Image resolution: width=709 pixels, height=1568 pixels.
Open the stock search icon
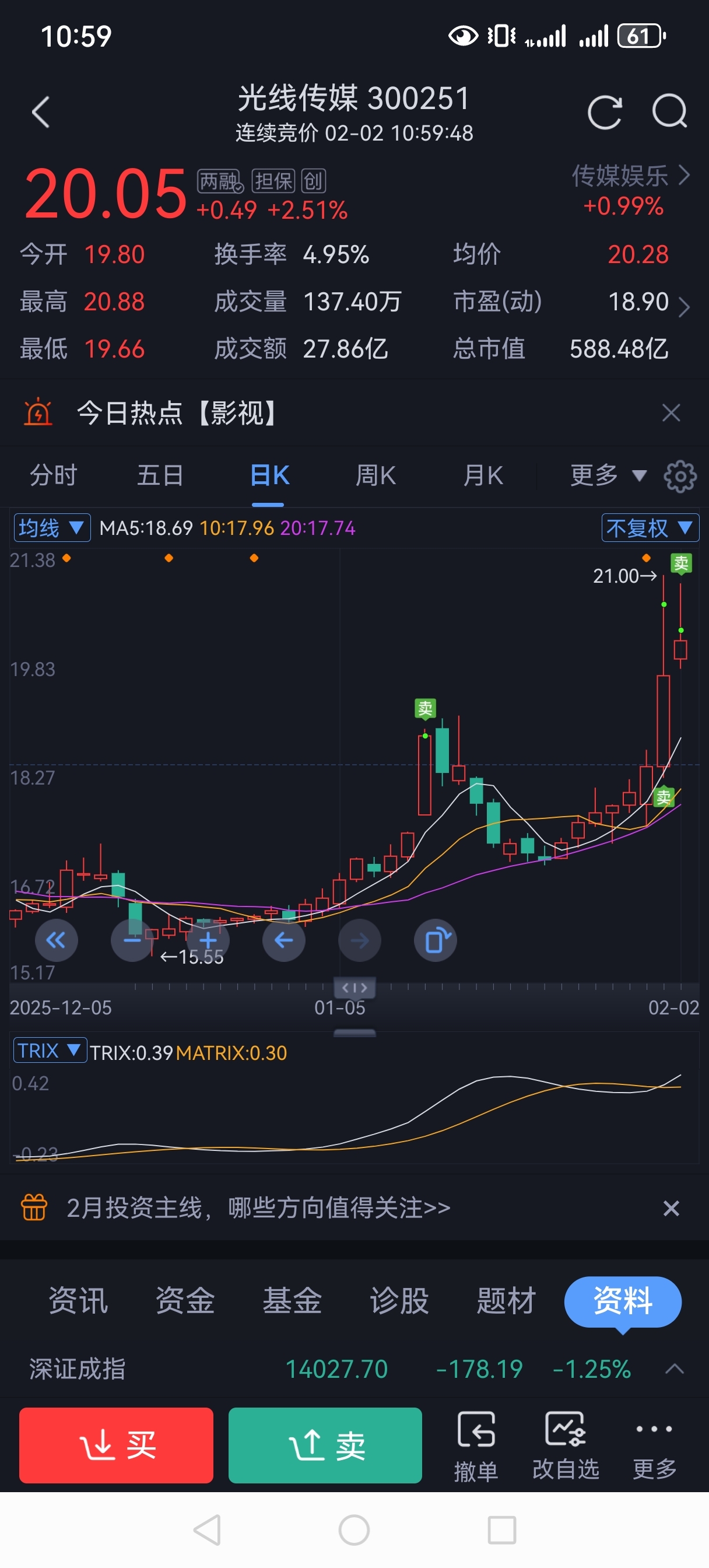(x=669, y=111)
